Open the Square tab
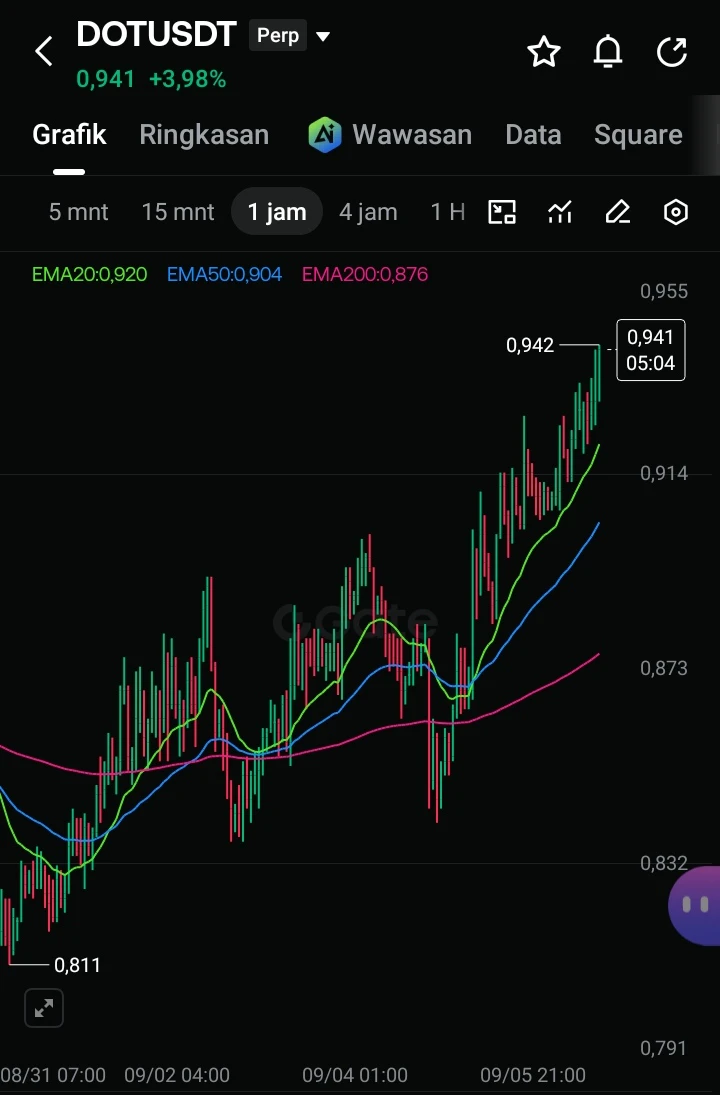The width and height of the screenshot is (720, 1095). (638, 134)
